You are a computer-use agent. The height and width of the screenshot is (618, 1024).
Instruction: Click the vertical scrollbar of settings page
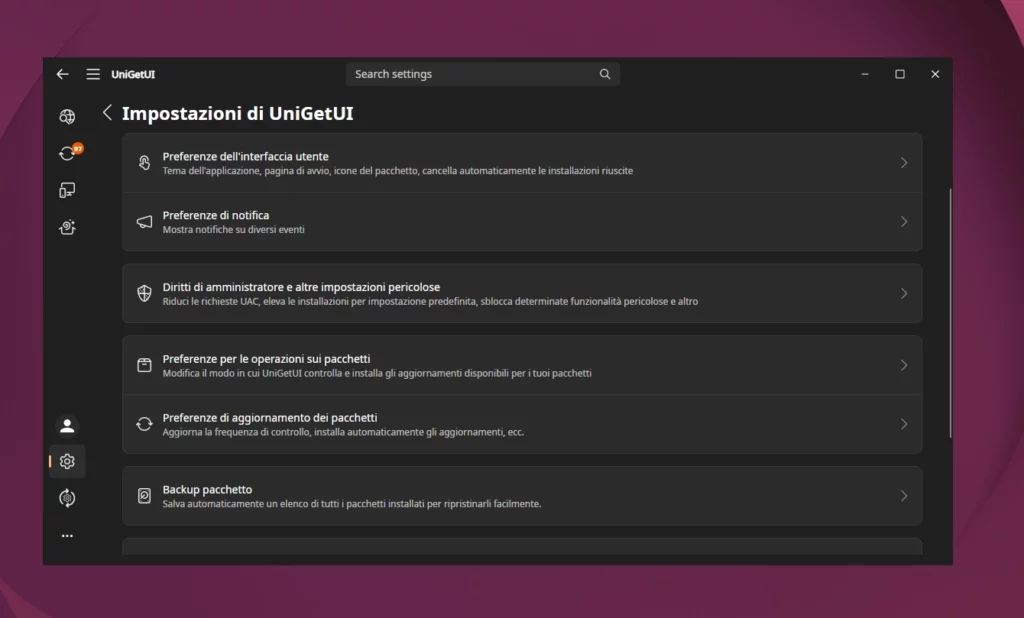[950, 313]
